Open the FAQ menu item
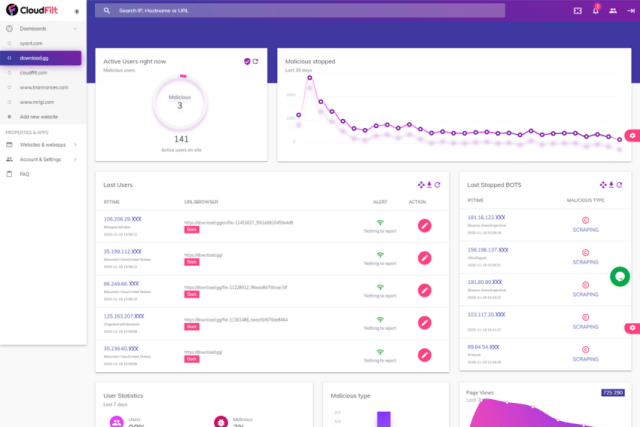The width and height of the screenshot is (640, 427). [x=25, y=173]
